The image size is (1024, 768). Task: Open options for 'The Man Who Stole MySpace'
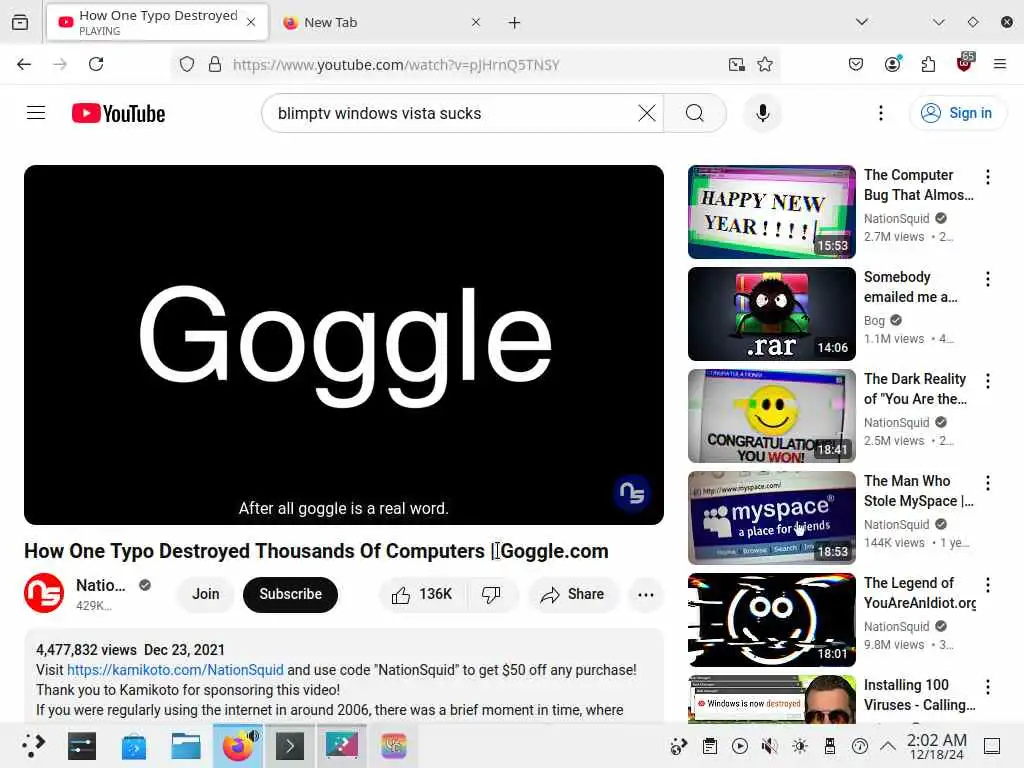click(987, 483)
